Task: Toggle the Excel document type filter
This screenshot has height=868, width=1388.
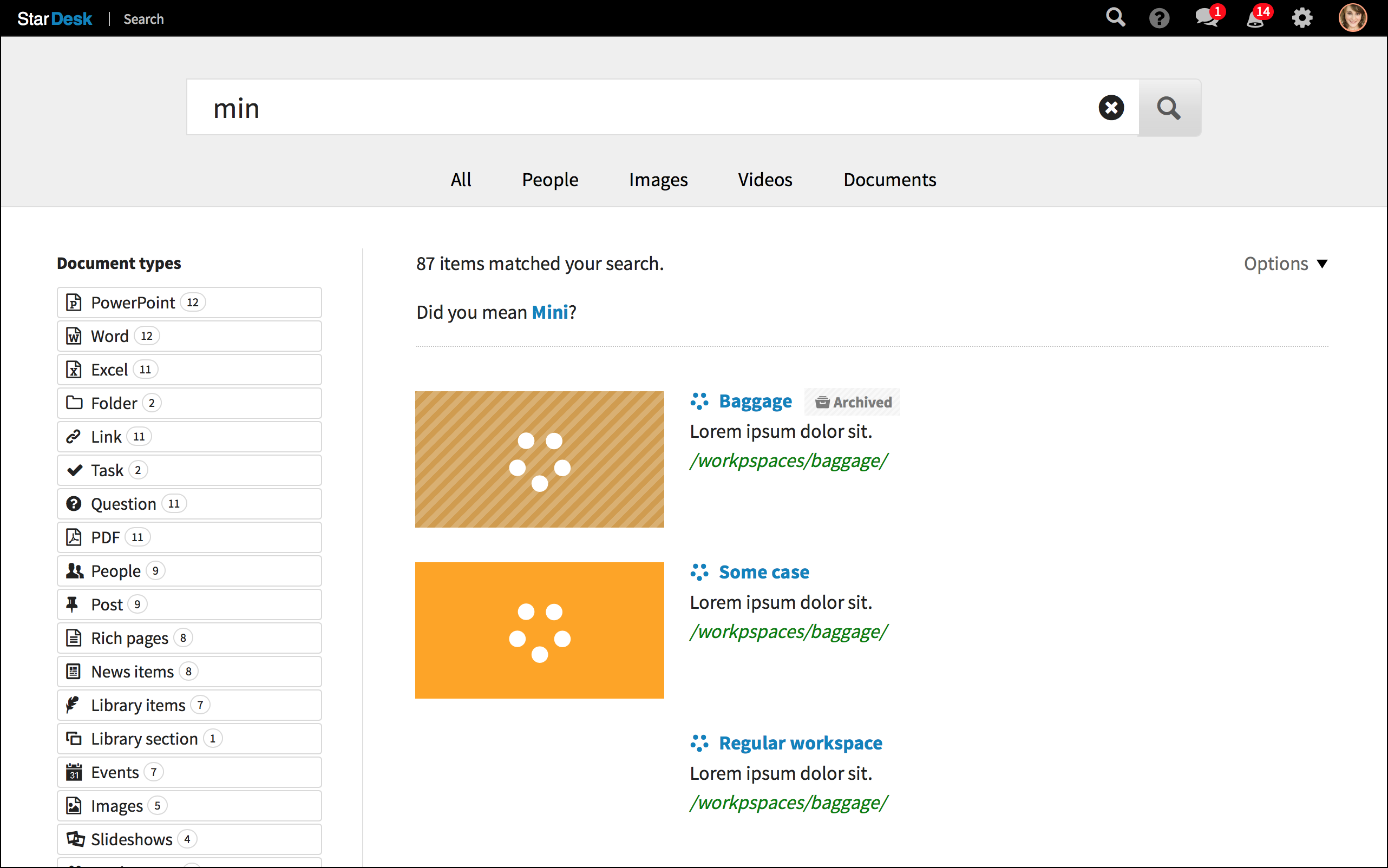Action: click(189, 370)
